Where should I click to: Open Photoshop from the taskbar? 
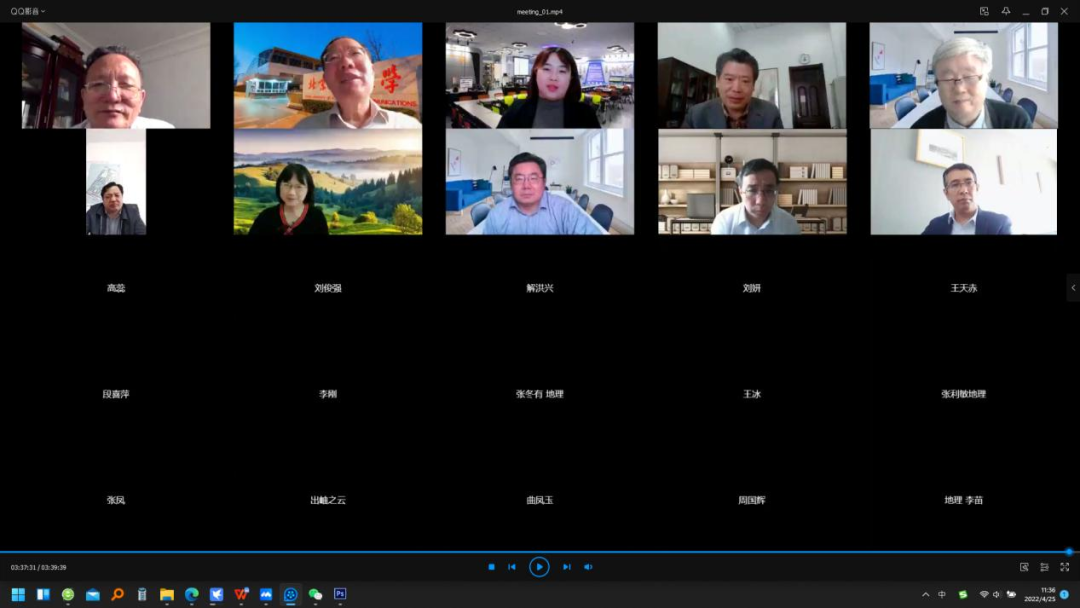tap(340, 594)
